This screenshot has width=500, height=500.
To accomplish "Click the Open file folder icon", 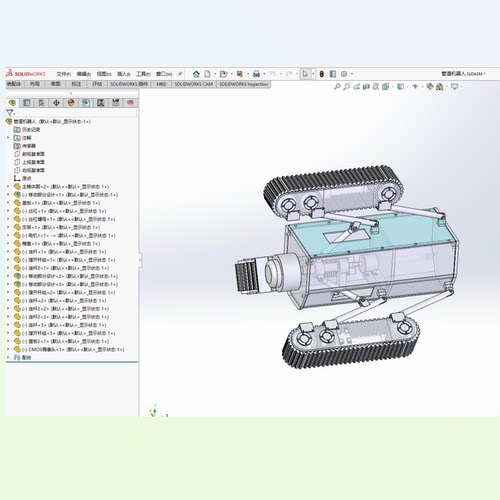I will (223, 74).
